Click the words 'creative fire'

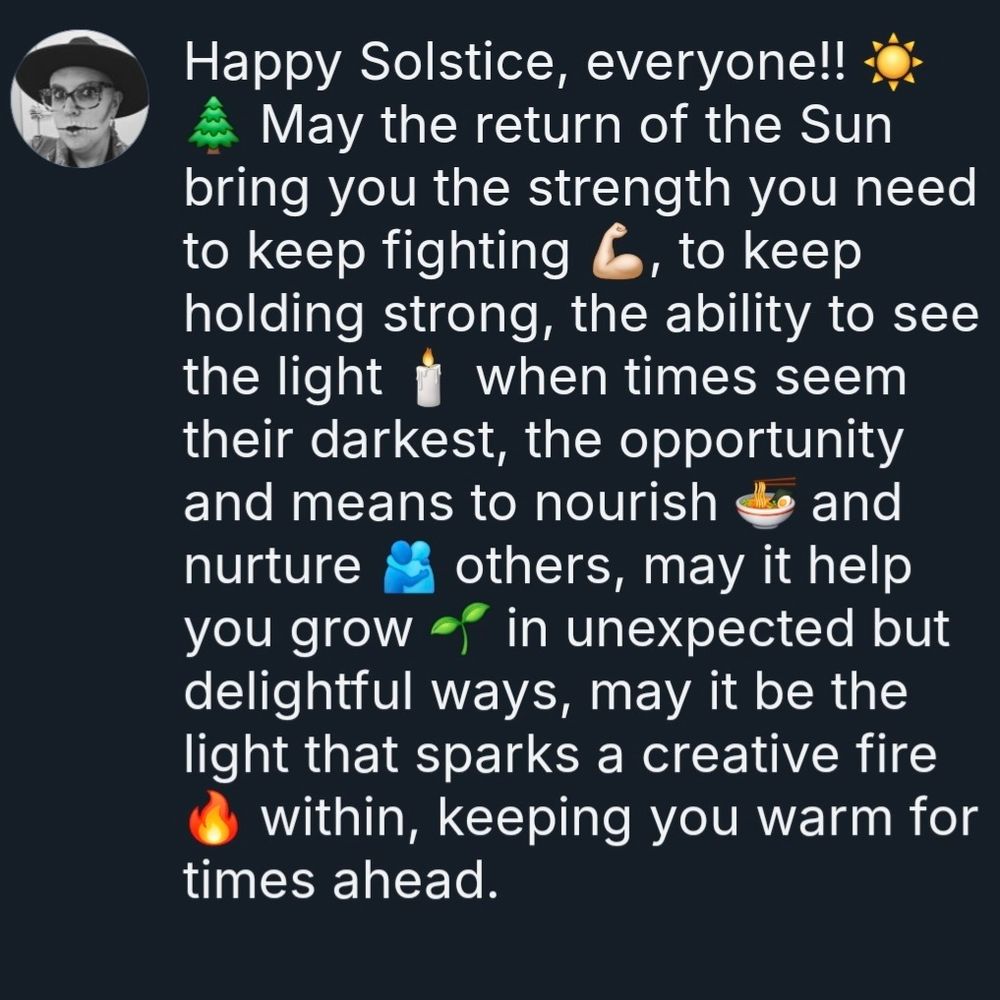click(789, 755)
